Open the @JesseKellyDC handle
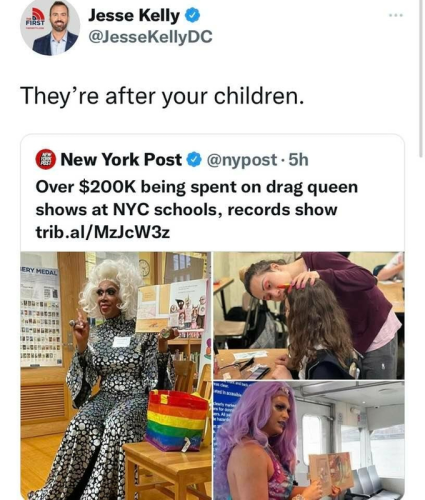 [150, 37]
